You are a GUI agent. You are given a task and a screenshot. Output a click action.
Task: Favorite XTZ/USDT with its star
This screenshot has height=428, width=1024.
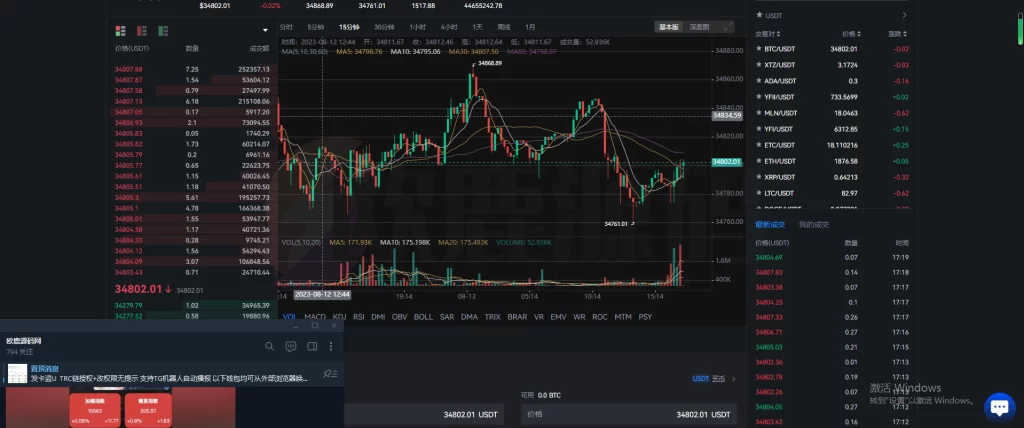pyautogui.click(x=758, y=65)
